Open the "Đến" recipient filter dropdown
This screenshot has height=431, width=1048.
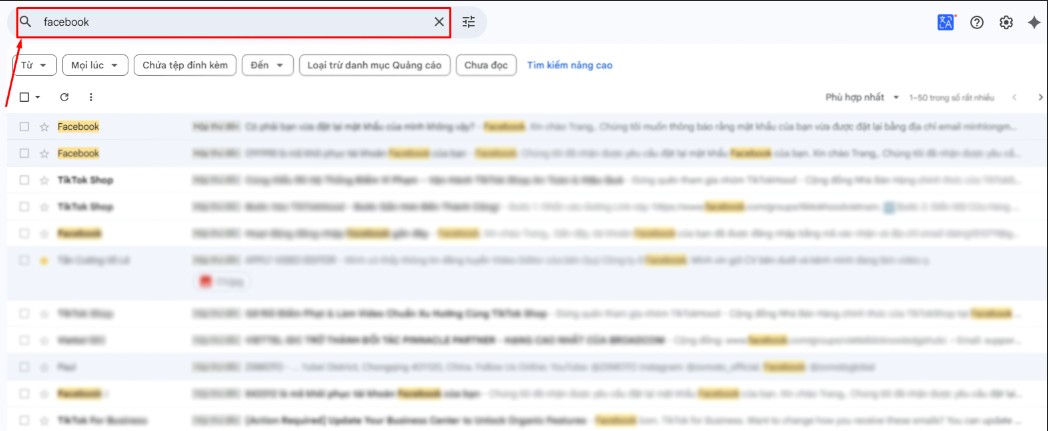tap(267, 65)
